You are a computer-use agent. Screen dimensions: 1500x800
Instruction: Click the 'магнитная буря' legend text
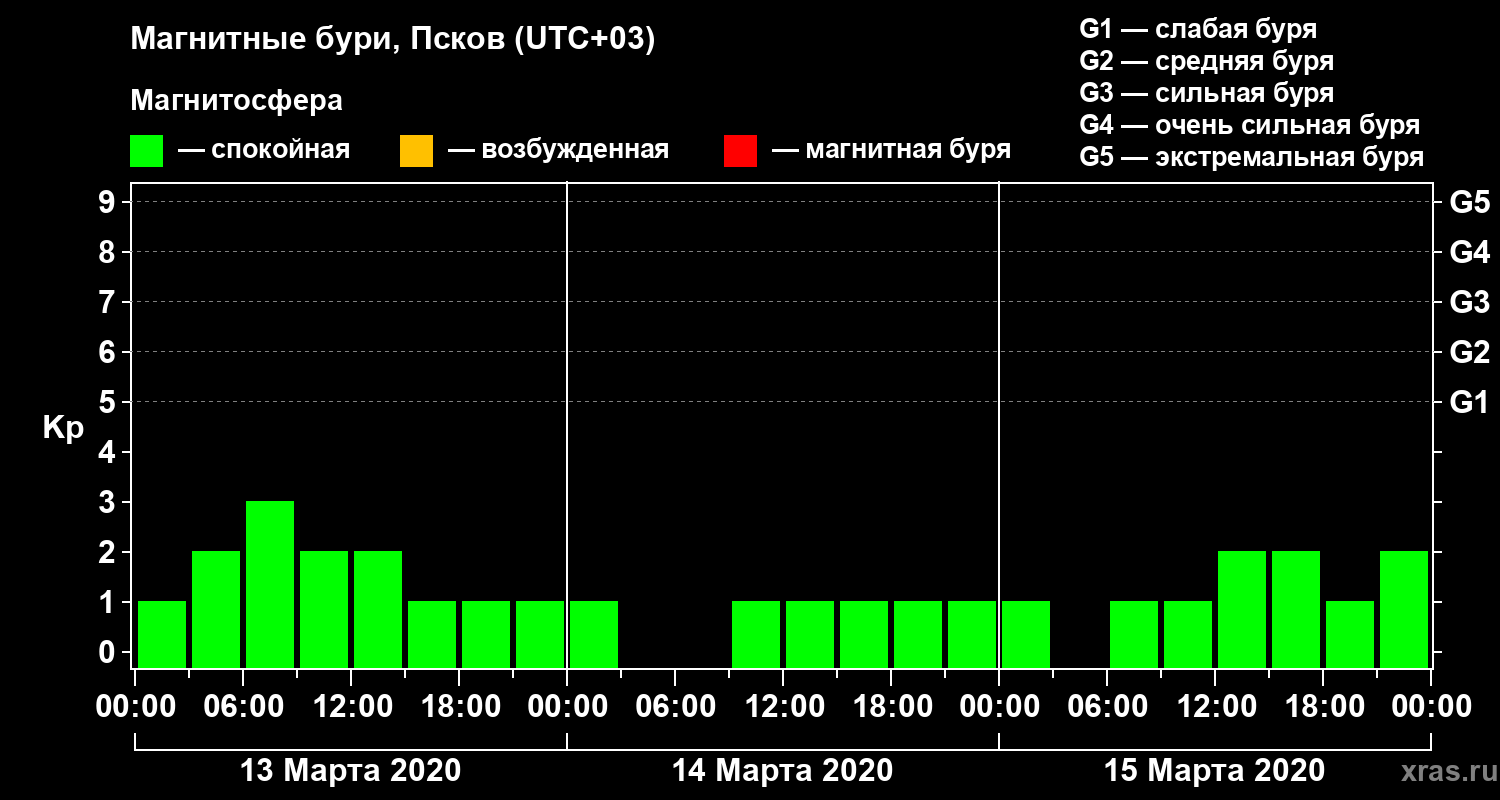pos(908,151)
